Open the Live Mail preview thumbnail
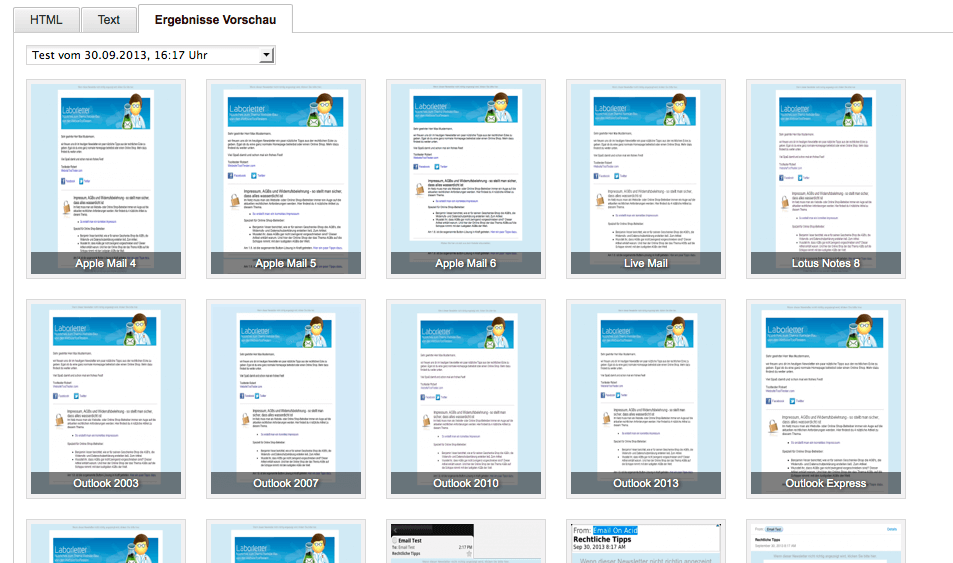Viewport: 953px width, 563px height. pos(645,179)
